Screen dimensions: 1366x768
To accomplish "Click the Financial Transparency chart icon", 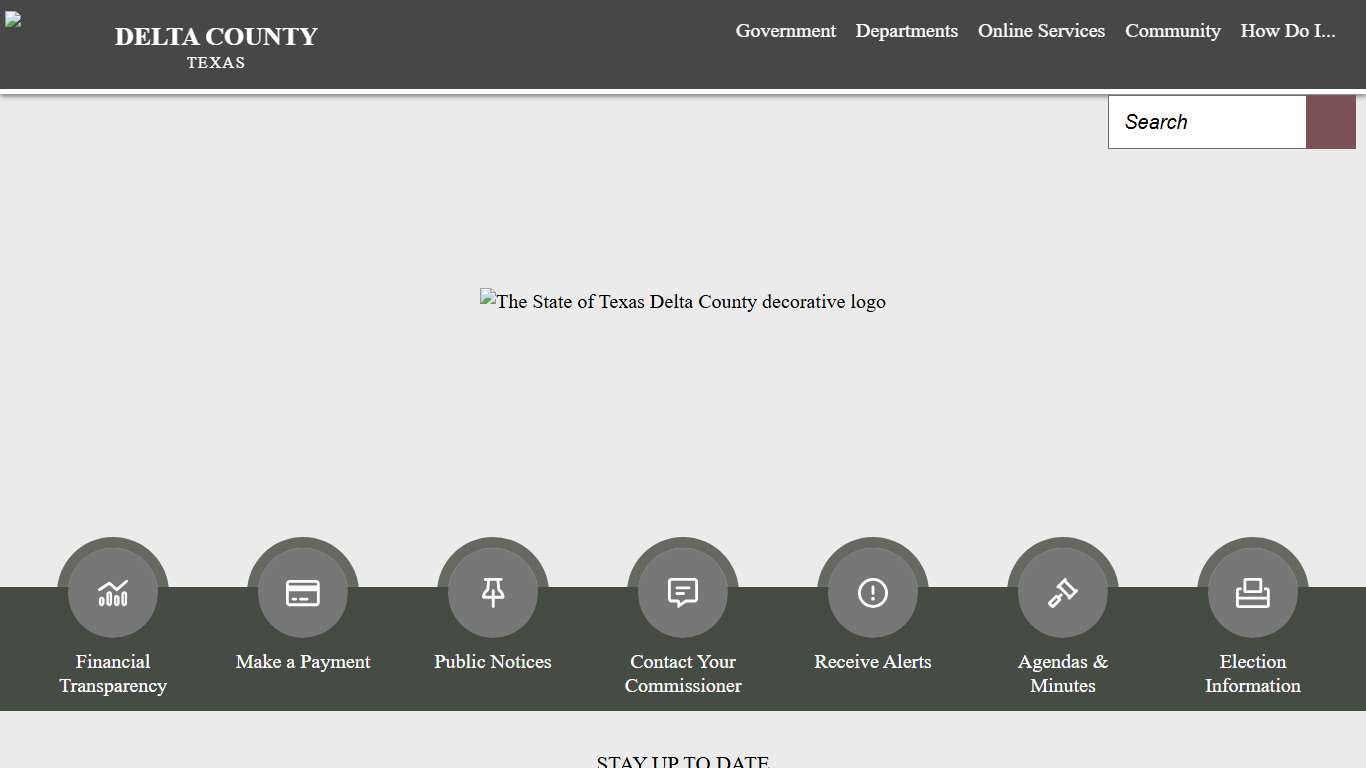I will point(112,590).
